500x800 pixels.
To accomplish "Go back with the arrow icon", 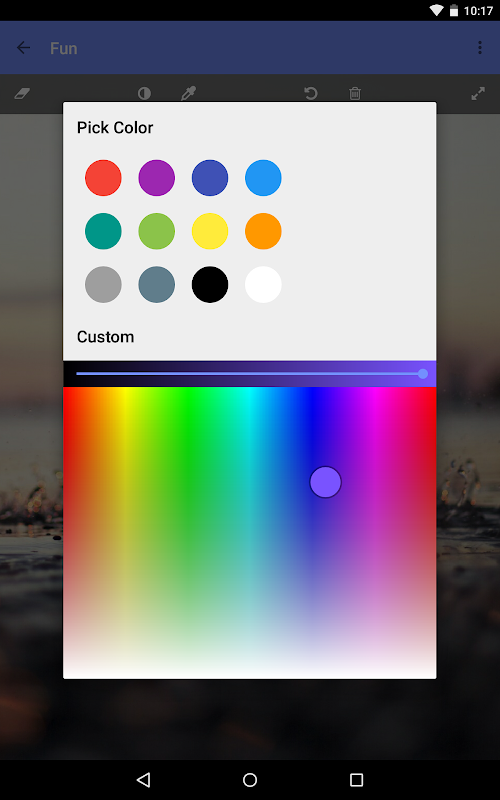I will (23, 48).
